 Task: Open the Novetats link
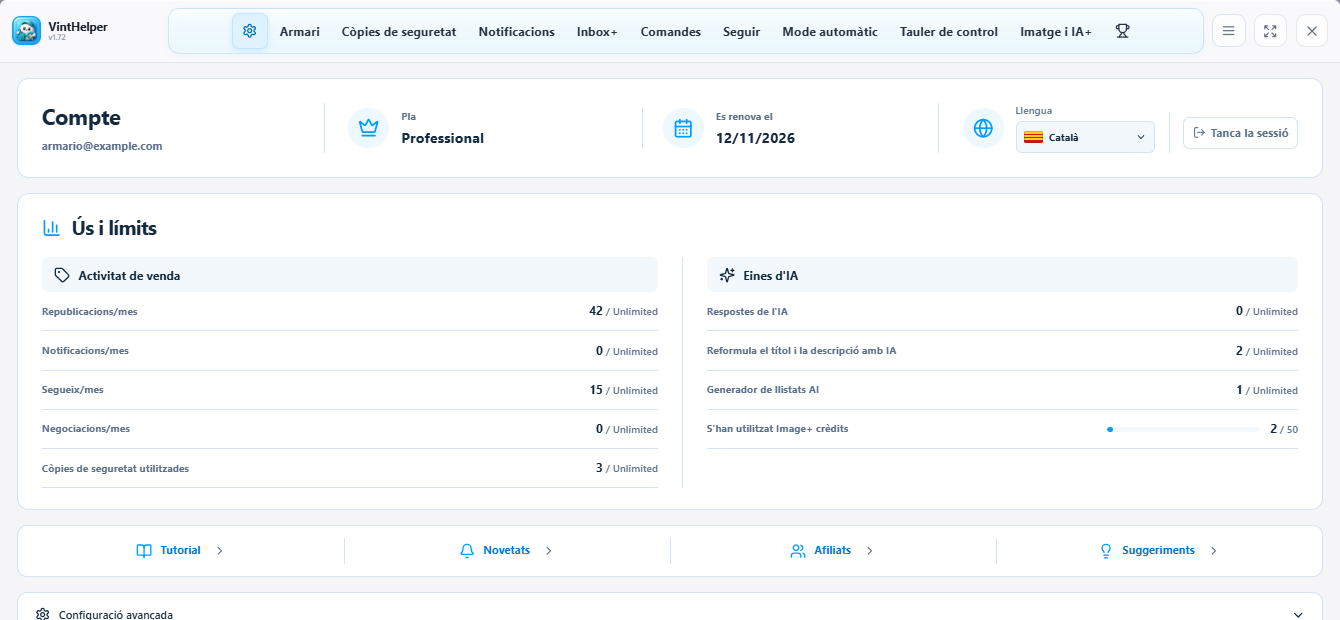point(507,551)
